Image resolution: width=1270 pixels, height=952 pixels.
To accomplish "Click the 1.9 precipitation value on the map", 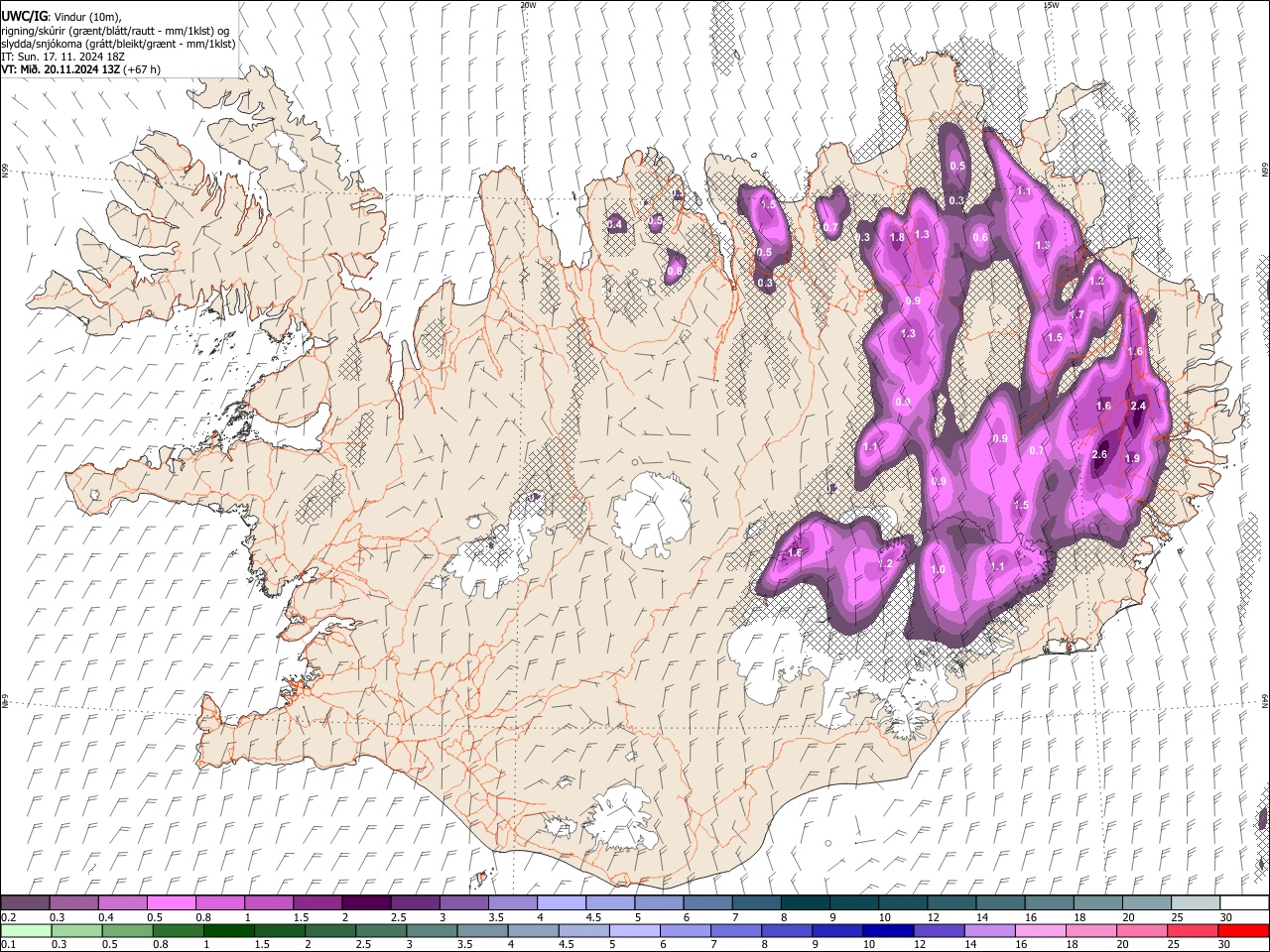I will (x=1133, y=458).
